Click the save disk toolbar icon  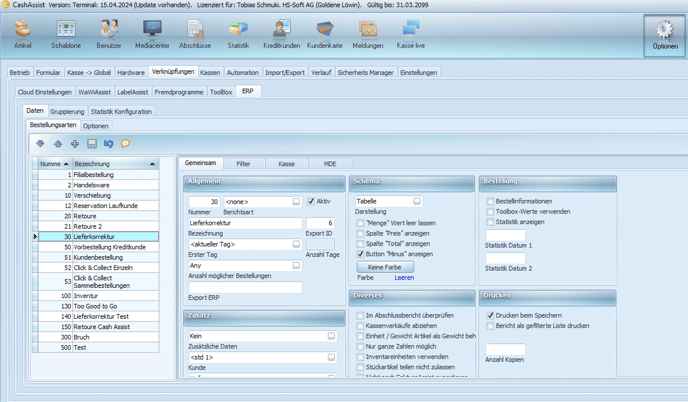point(92,144)
